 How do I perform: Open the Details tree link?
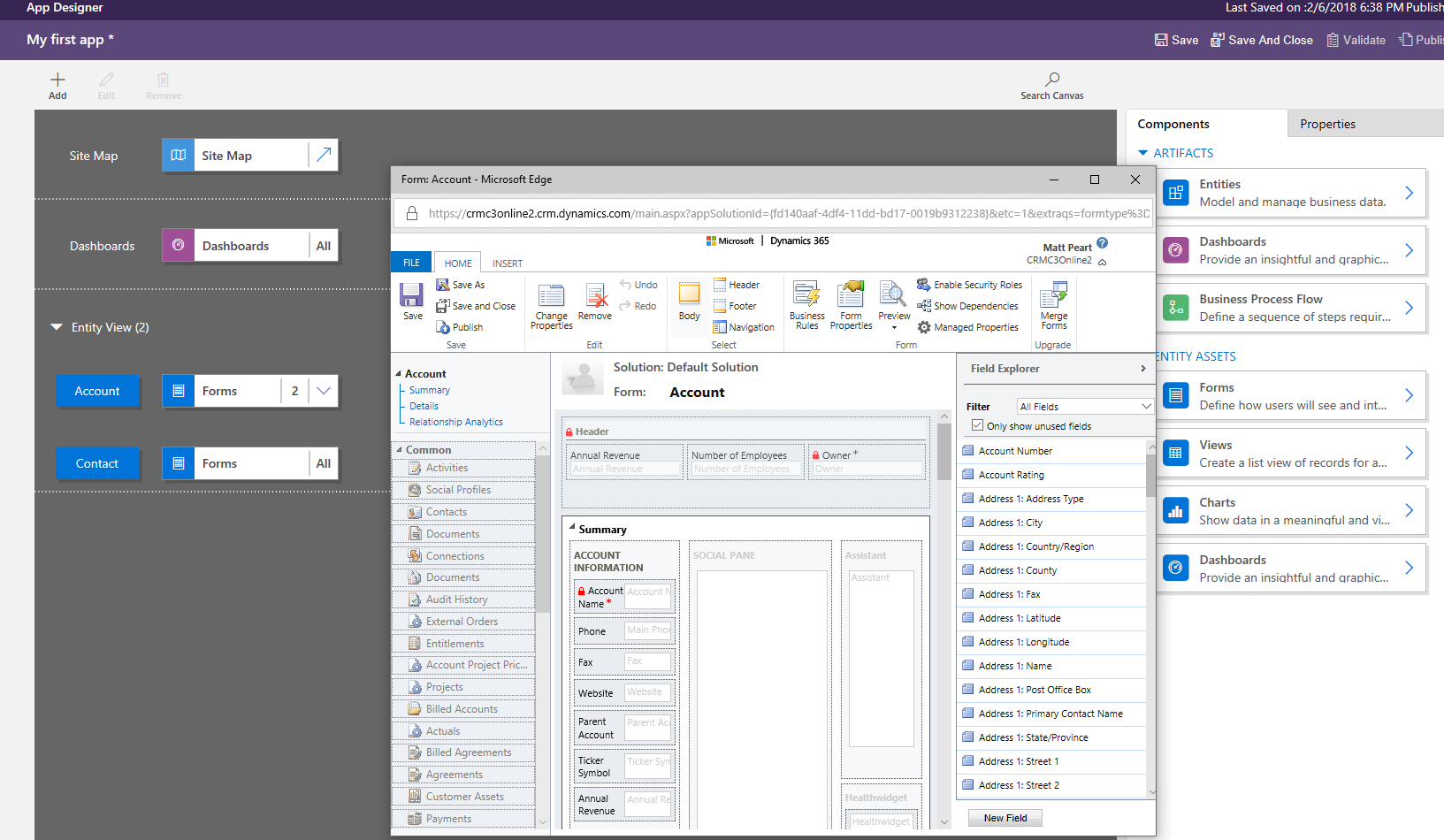[424, 406]
